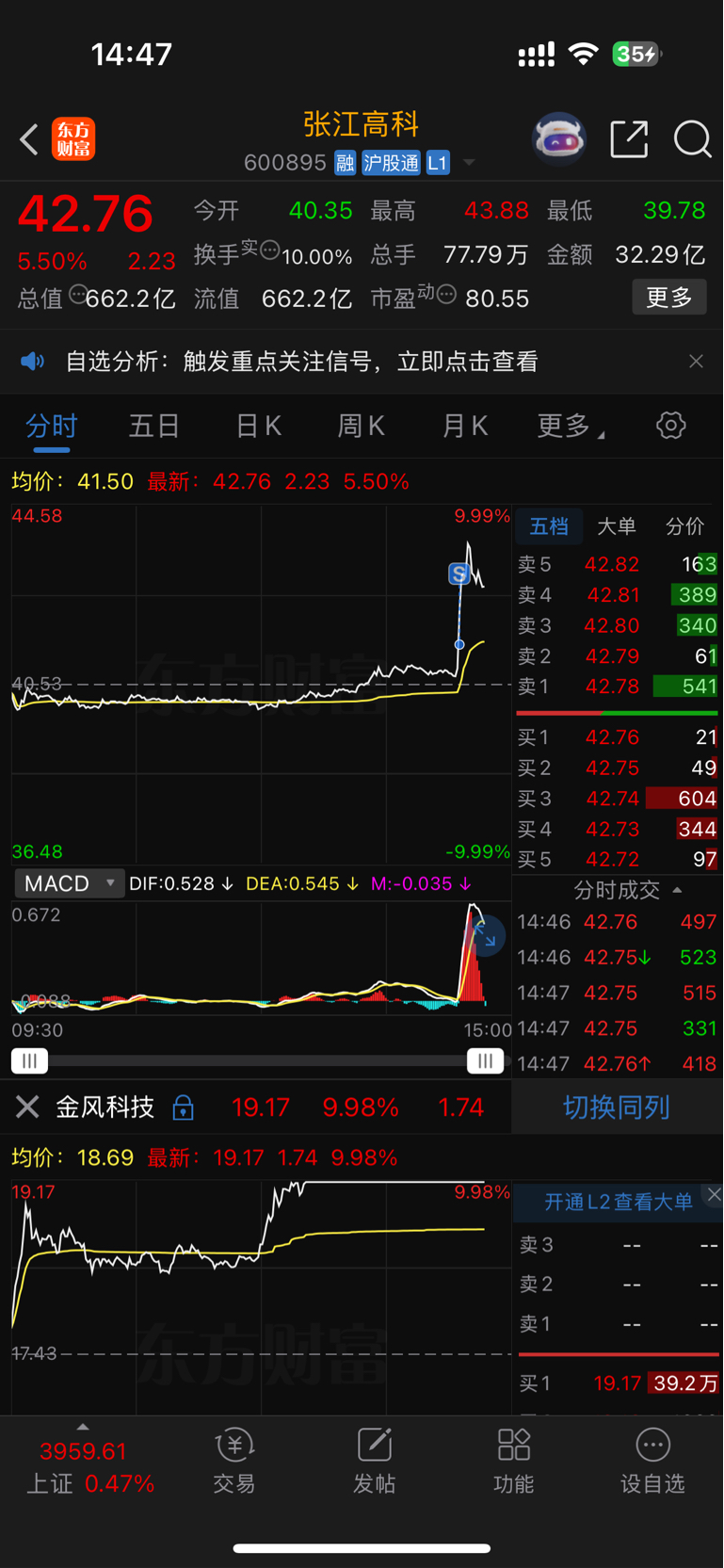
Task: Tap the 更多 details button
Action: [x=669, y=298]
